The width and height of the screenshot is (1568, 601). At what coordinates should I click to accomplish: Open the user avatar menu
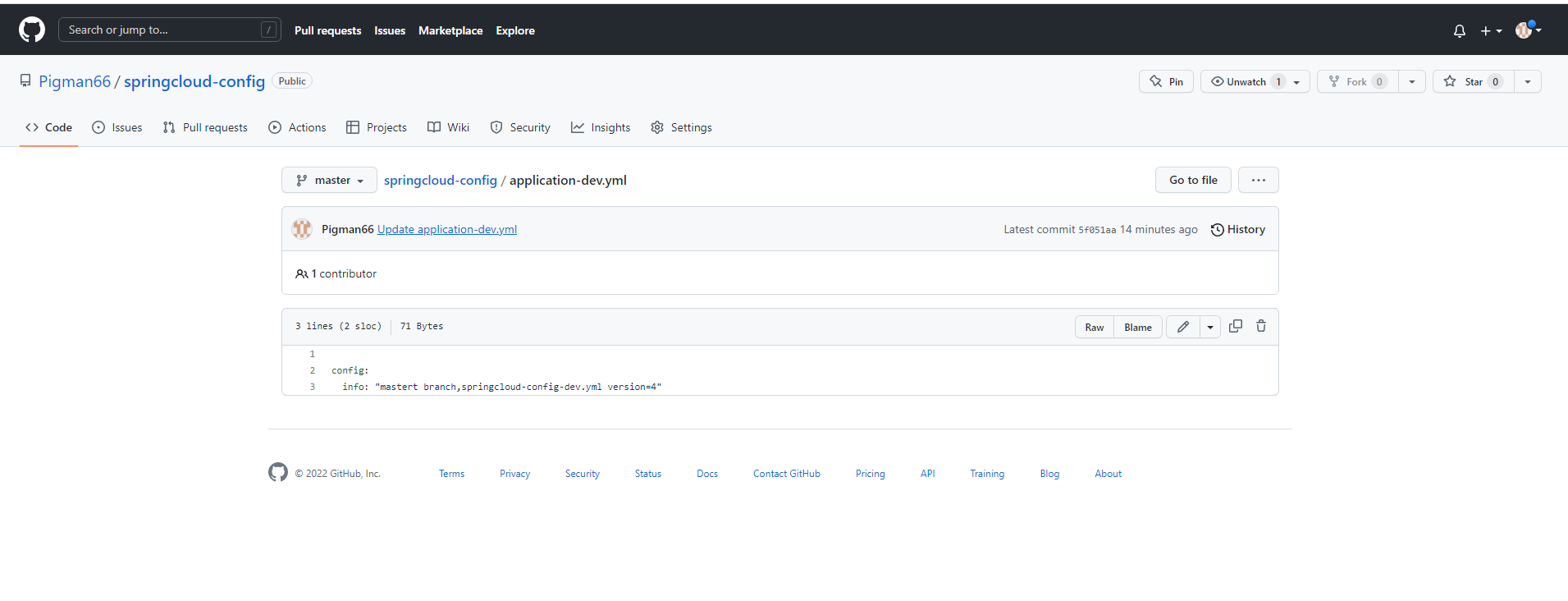[x=1528, y=30]
